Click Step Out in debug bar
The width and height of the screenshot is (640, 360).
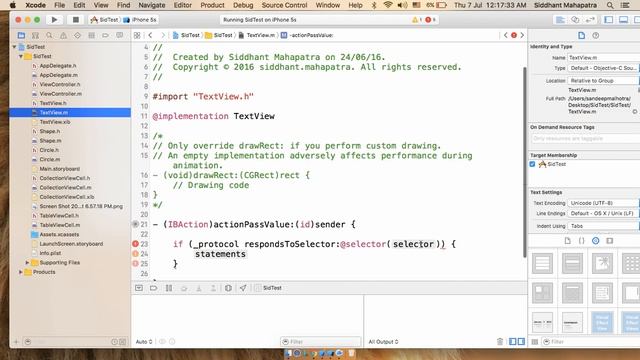(213, 288)
